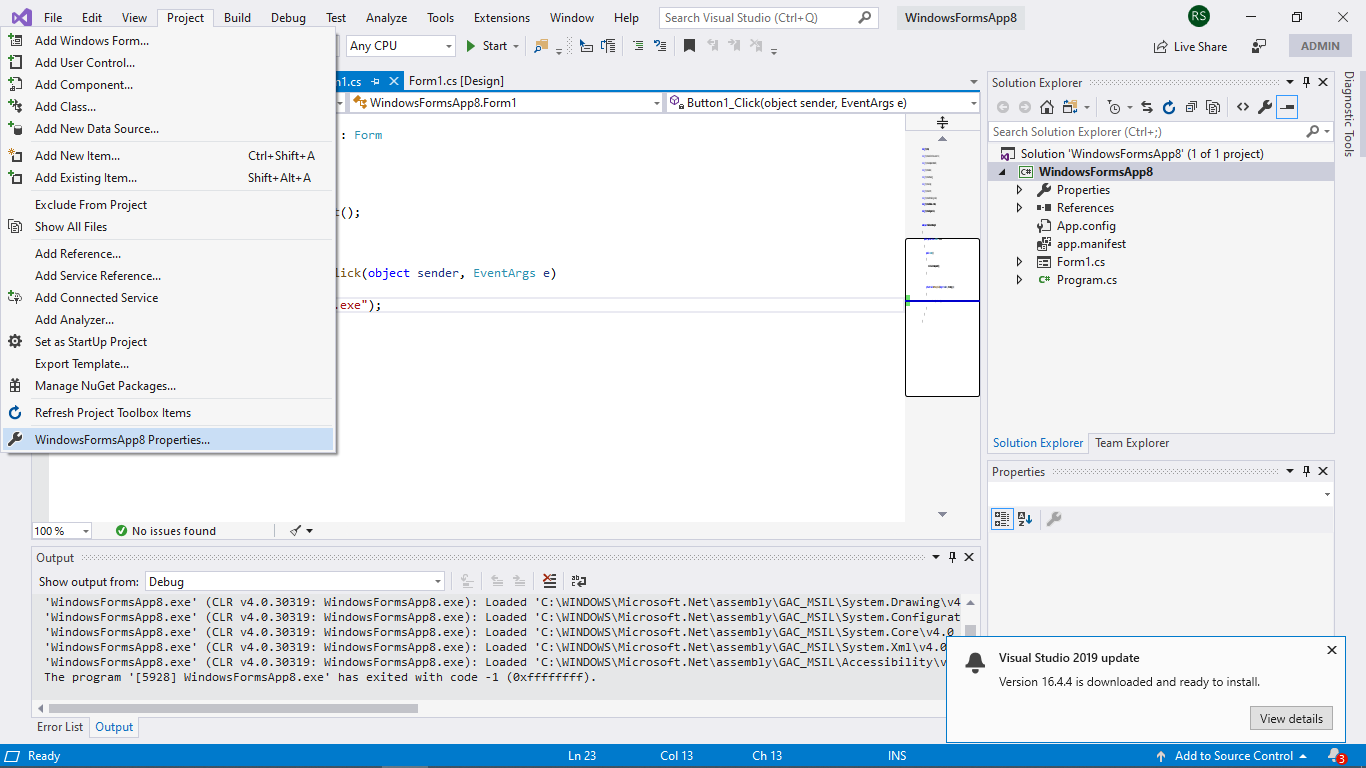
Task: Click Show All Files icon in Solution Explorer
Action: (1213, 107)
